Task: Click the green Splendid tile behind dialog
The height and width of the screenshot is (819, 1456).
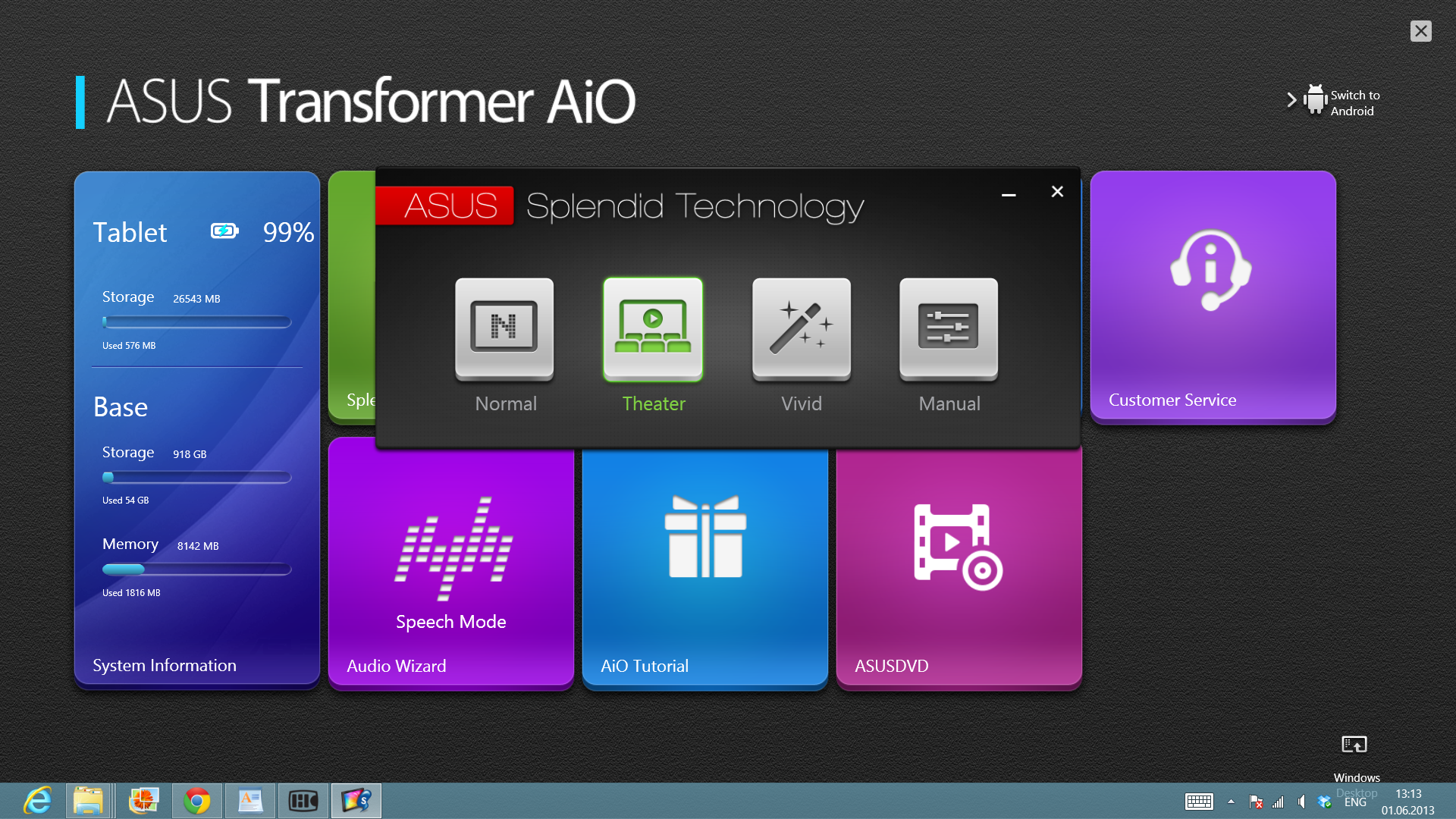Action: 352,296
